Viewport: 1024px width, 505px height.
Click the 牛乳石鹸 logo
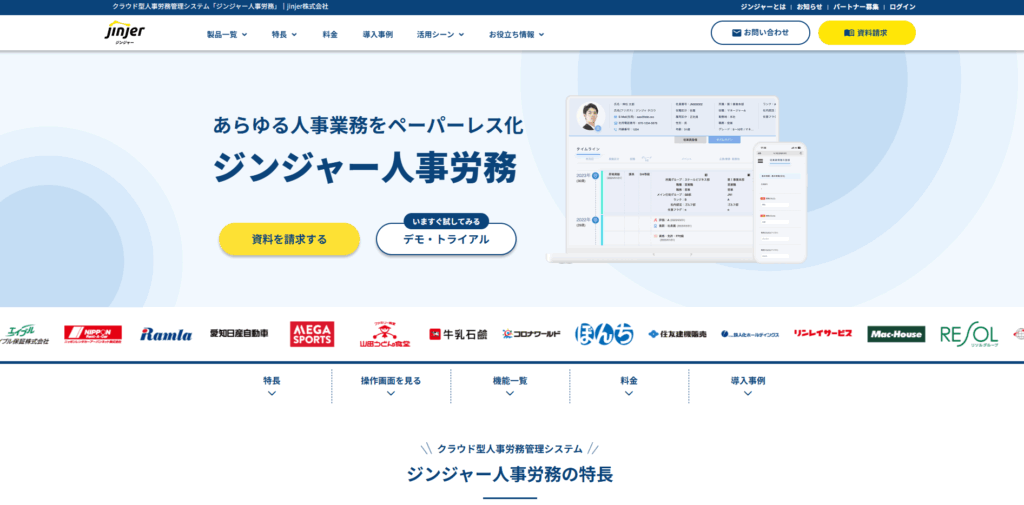point(458,334)
